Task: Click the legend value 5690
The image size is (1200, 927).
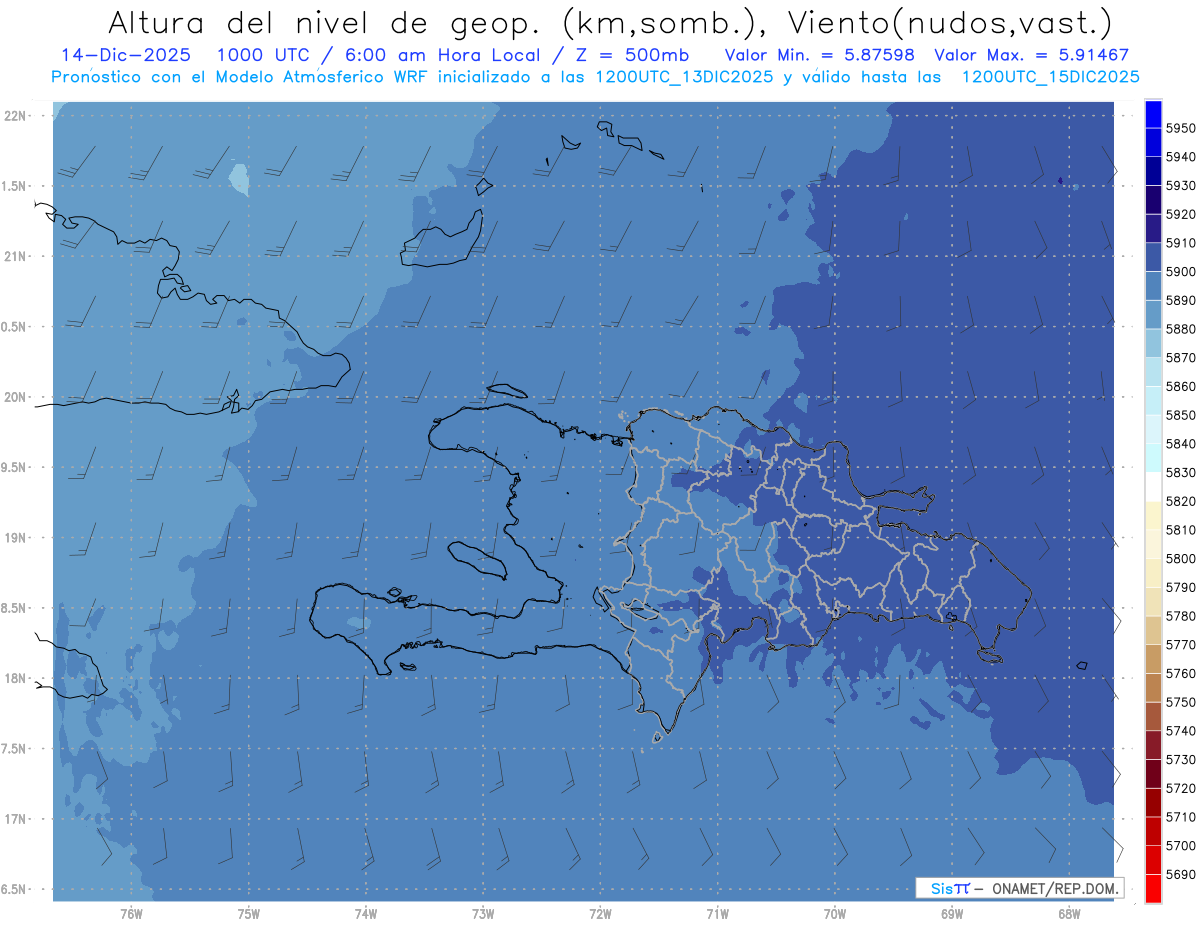Action: (x=1181, y=874)
